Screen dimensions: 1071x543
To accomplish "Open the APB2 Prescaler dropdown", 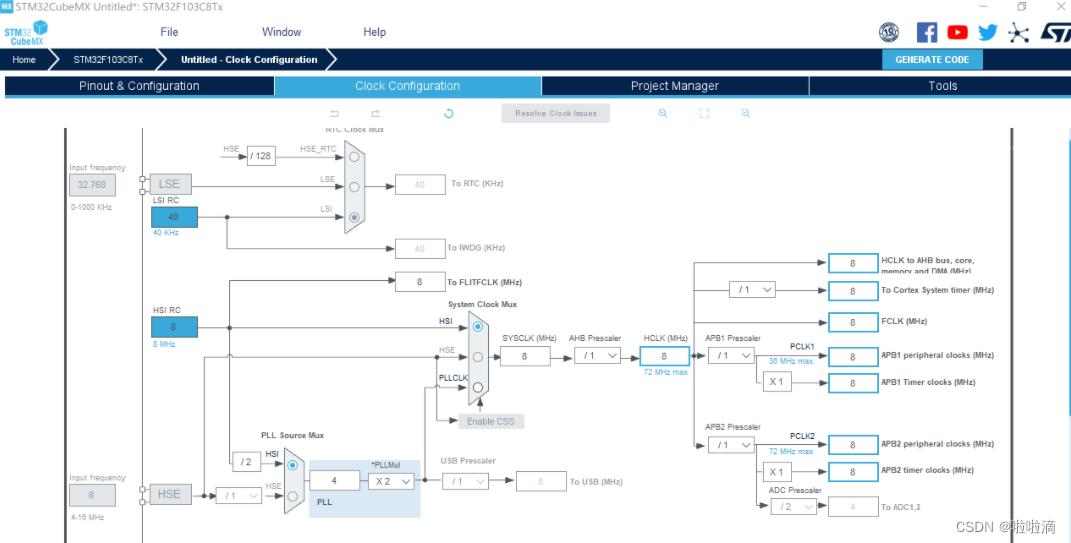I will 731,445.
